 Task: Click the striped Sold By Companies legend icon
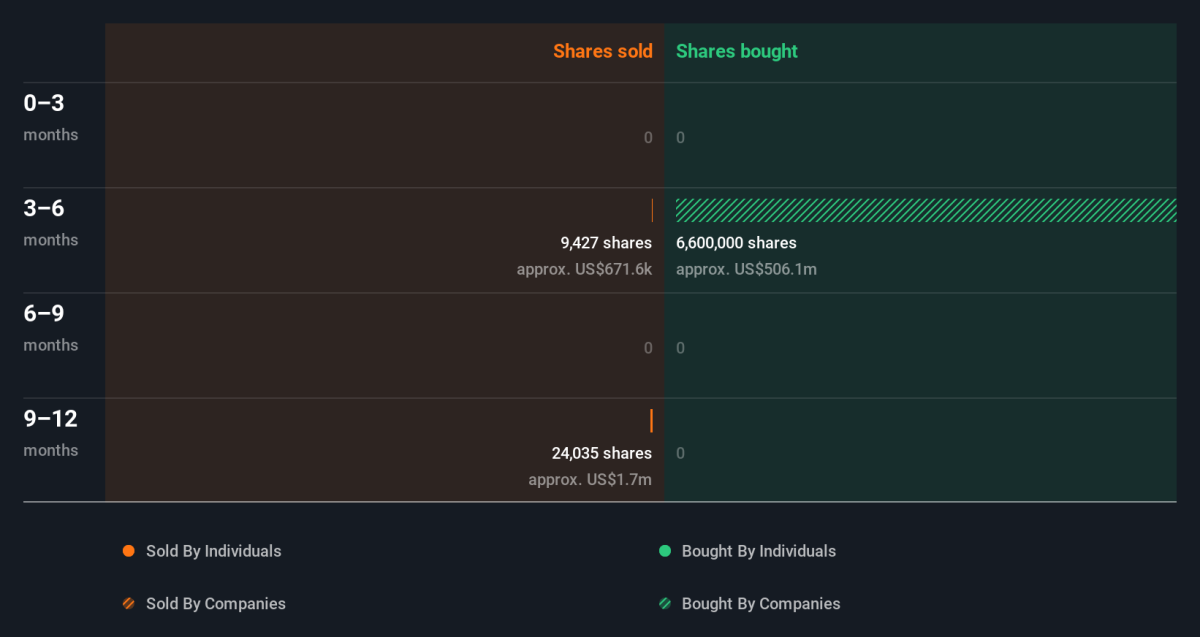[128, 604]
